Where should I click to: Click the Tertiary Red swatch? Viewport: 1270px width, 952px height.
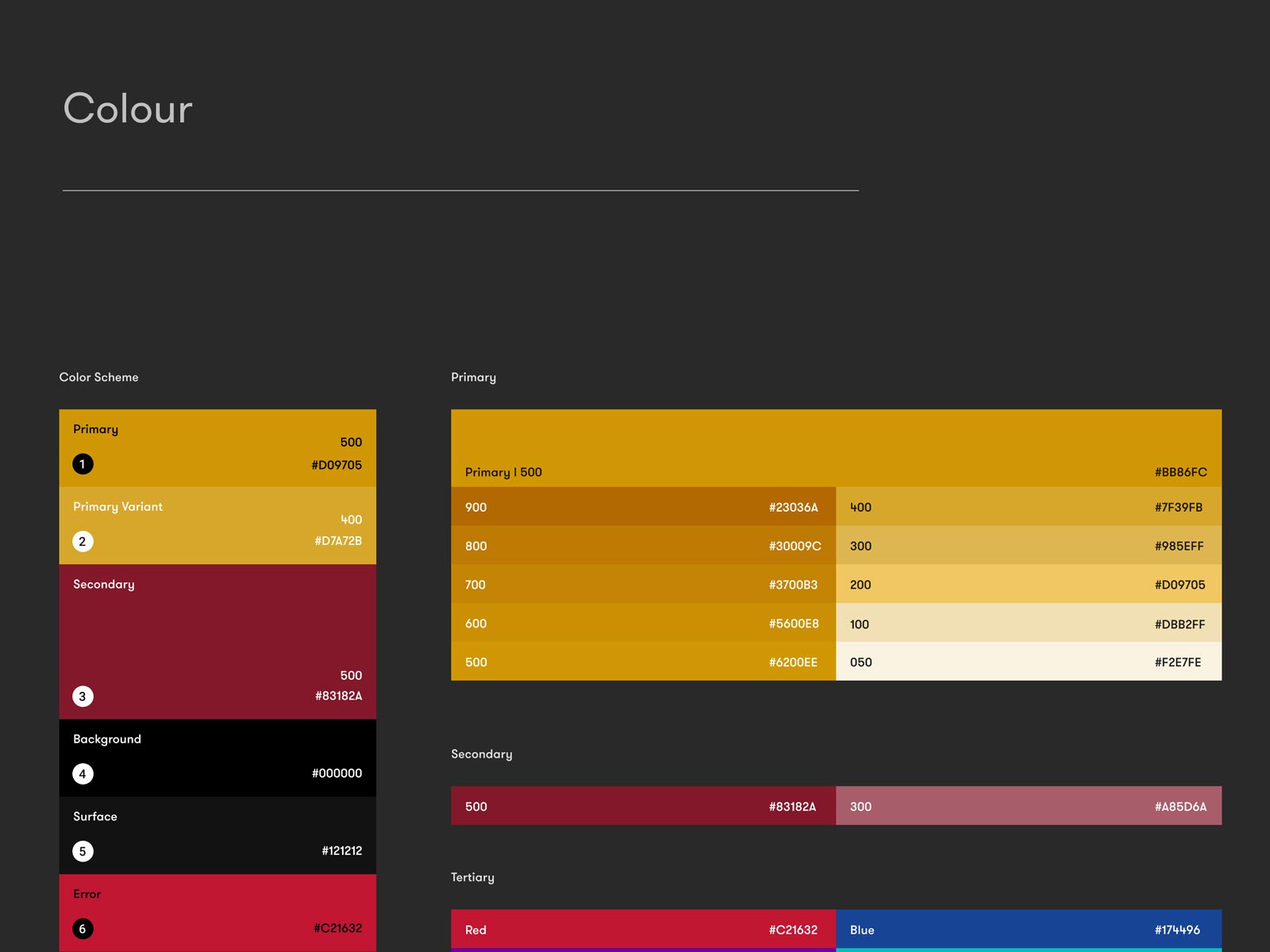click(643, 929)
